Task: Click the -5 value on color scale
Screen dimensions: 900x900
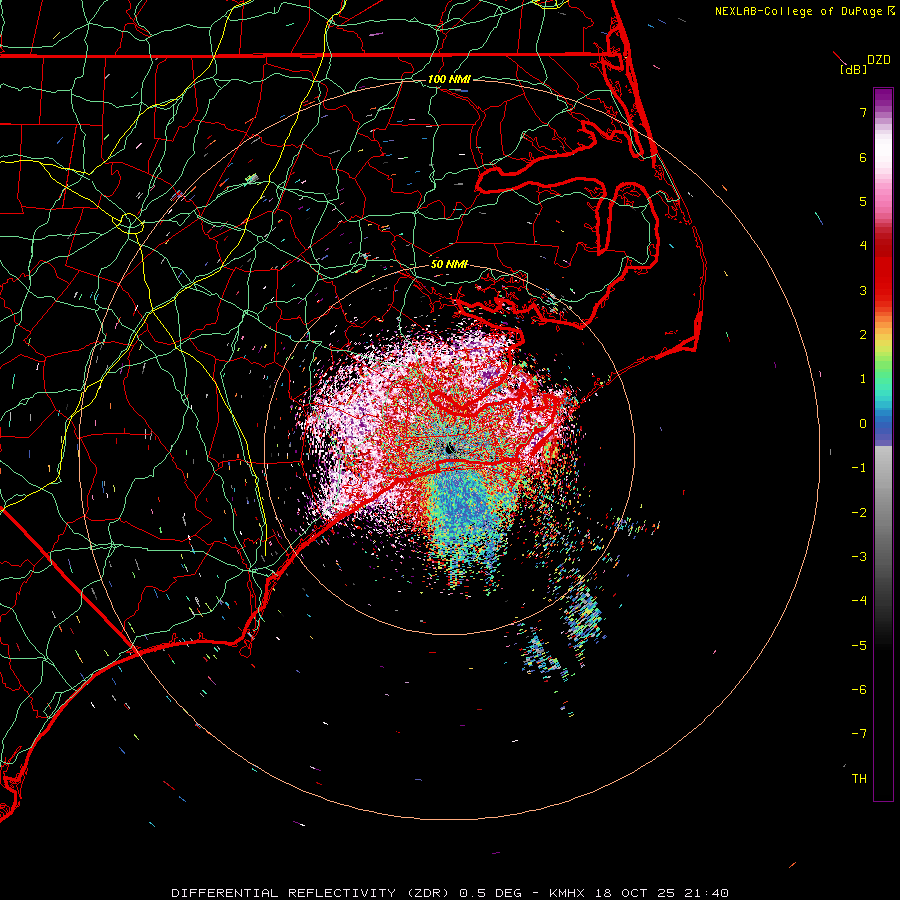Action: 859,646
